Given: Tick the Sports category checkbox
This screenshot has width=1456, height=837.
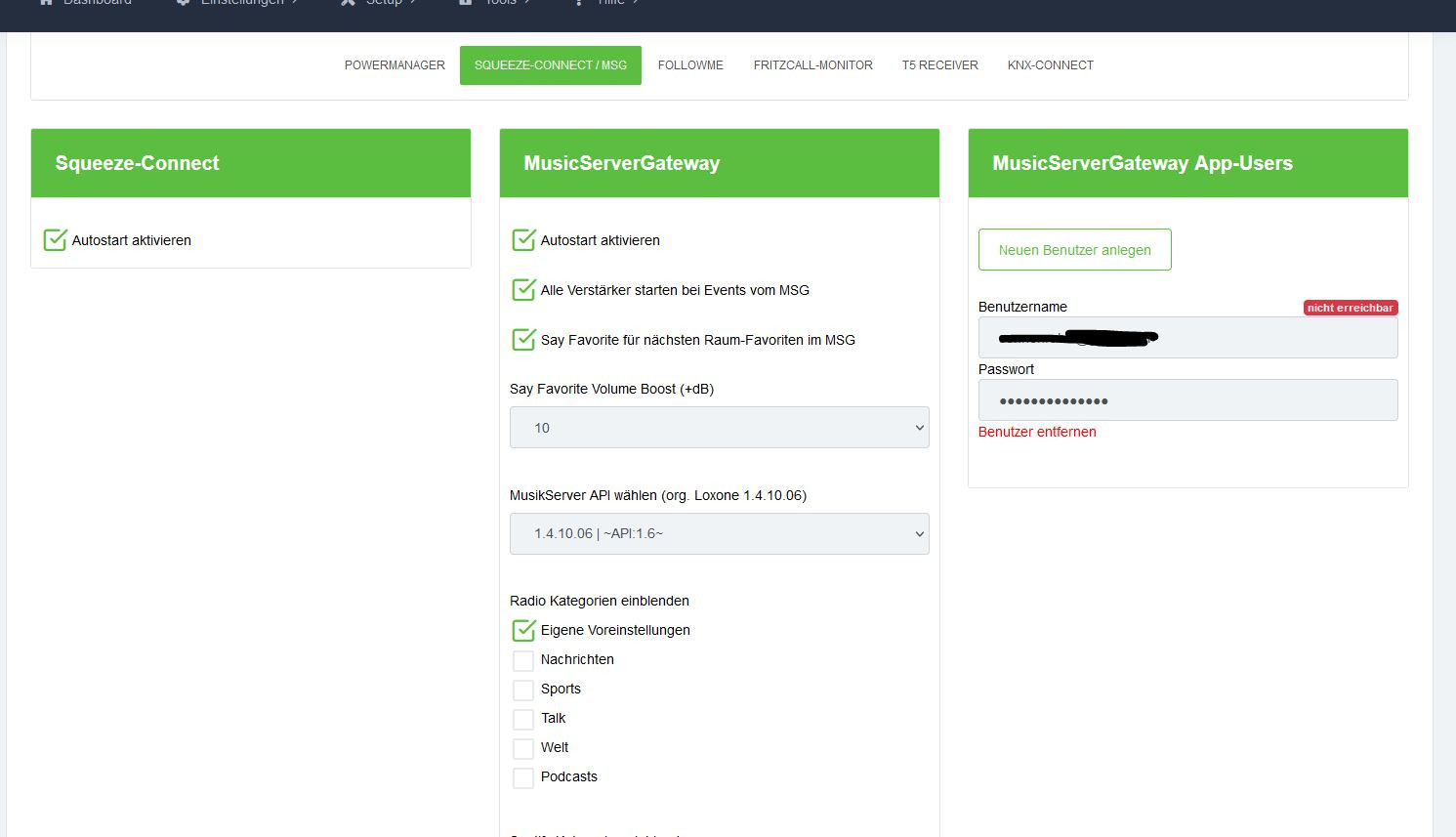Looking at the screenshot, I should coord(523,690).
